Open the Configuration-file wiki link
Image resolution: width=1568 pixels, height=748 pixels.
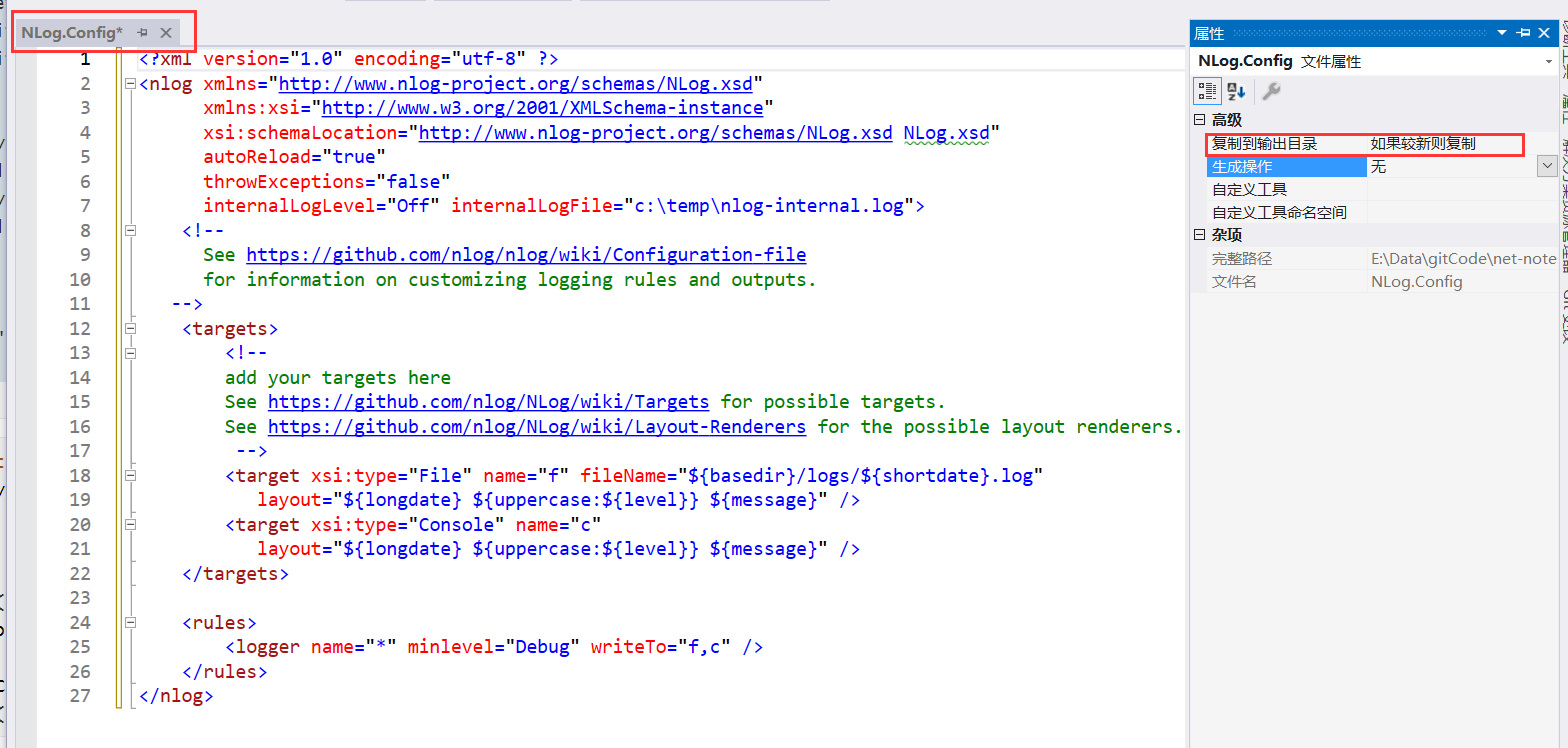point(526,255)
